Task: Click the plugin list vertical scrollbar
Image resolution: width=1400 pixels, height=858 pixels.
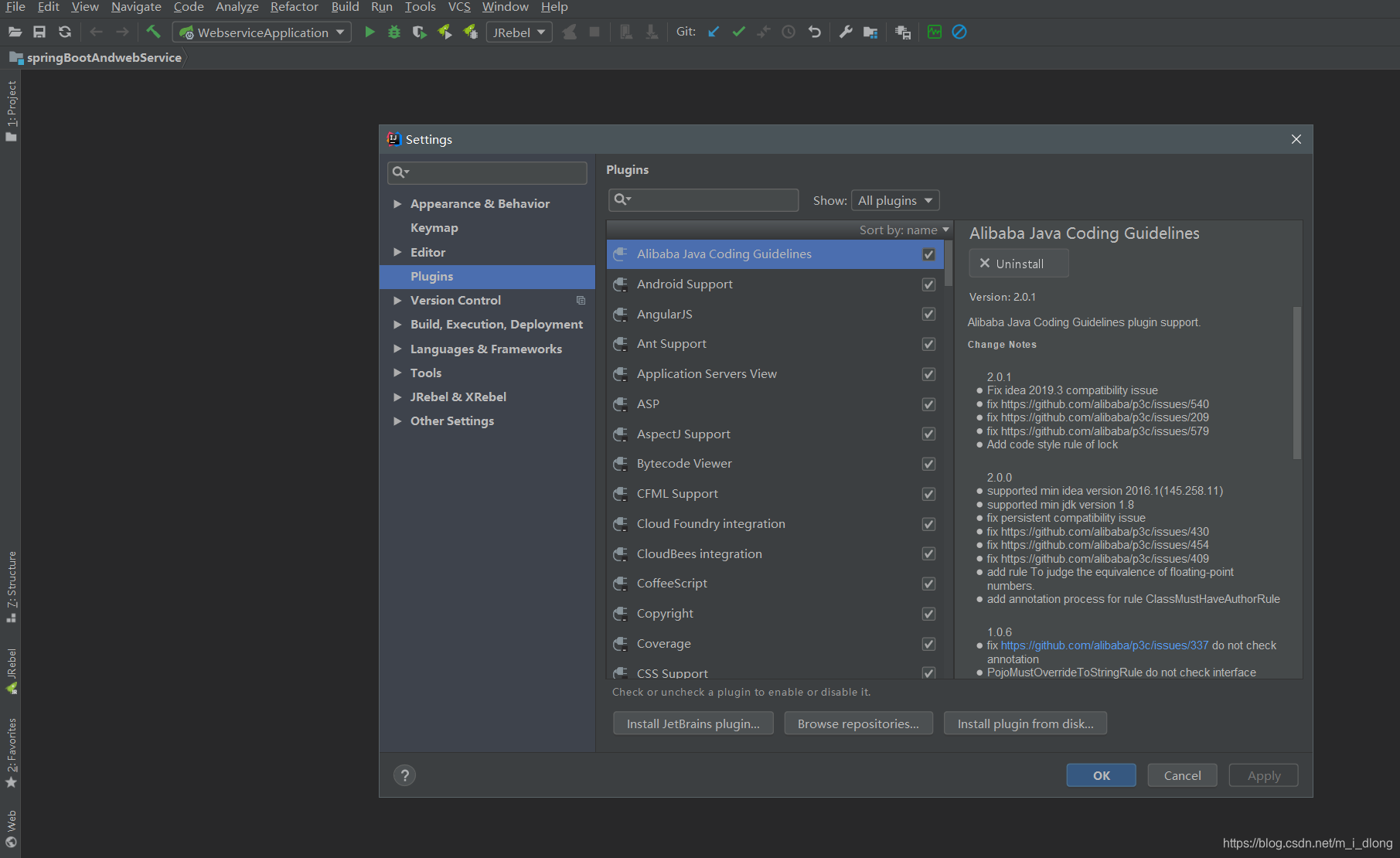Action: (x=948, y=263)
